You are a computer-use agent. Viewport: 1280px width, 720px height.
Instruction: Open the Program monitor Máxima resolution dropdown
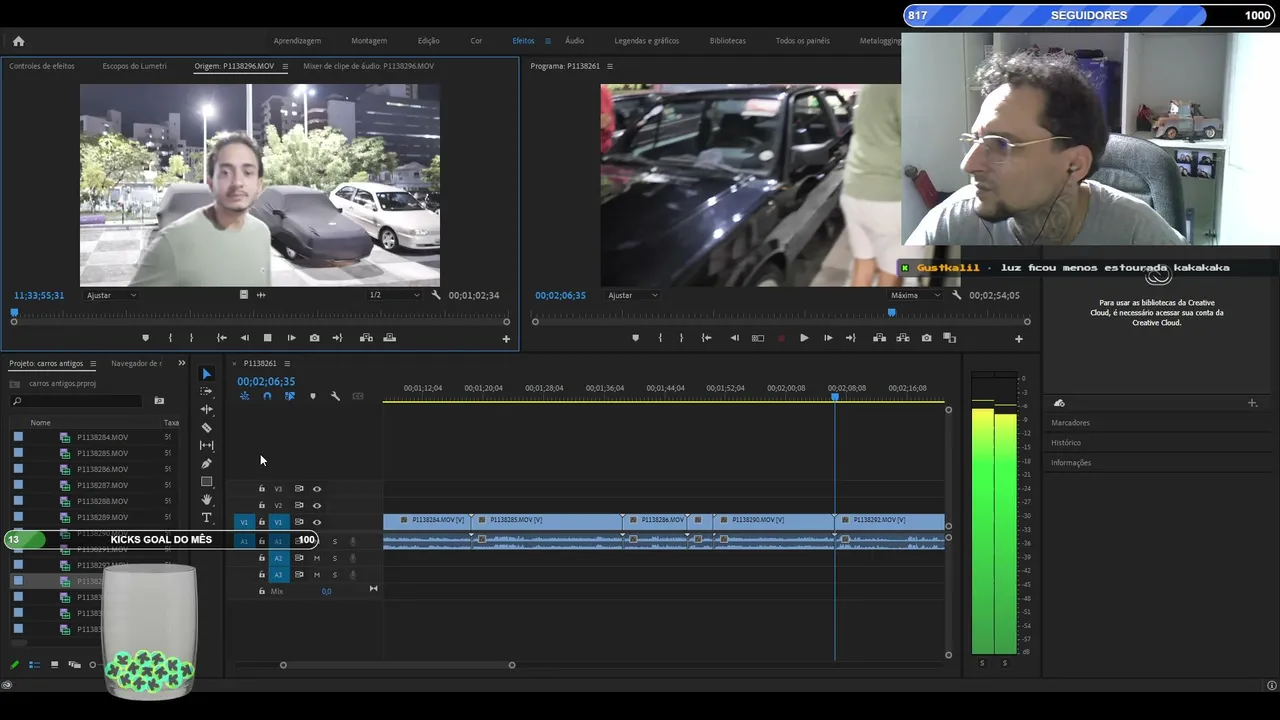[917, 295]
